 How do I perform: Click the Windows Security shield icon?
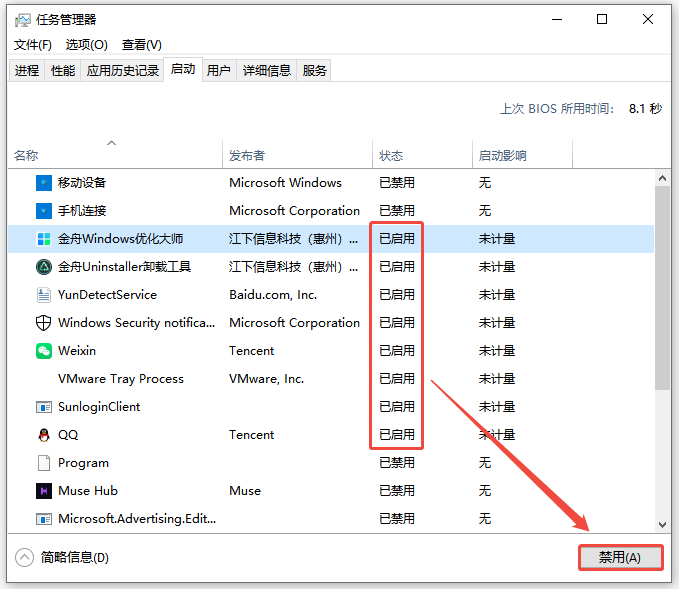coord(43,323)
